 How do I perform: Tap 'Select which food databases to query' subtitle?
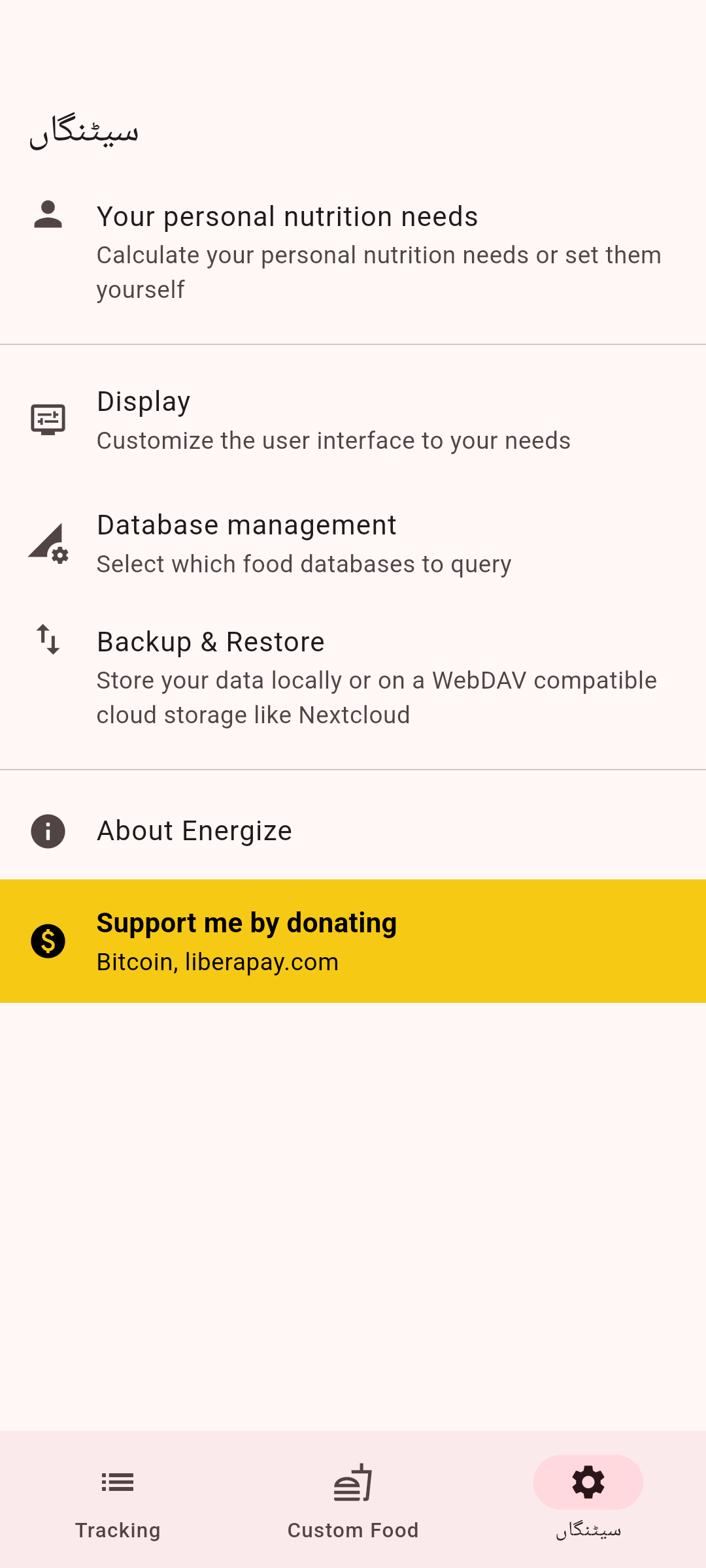point(304,564)
